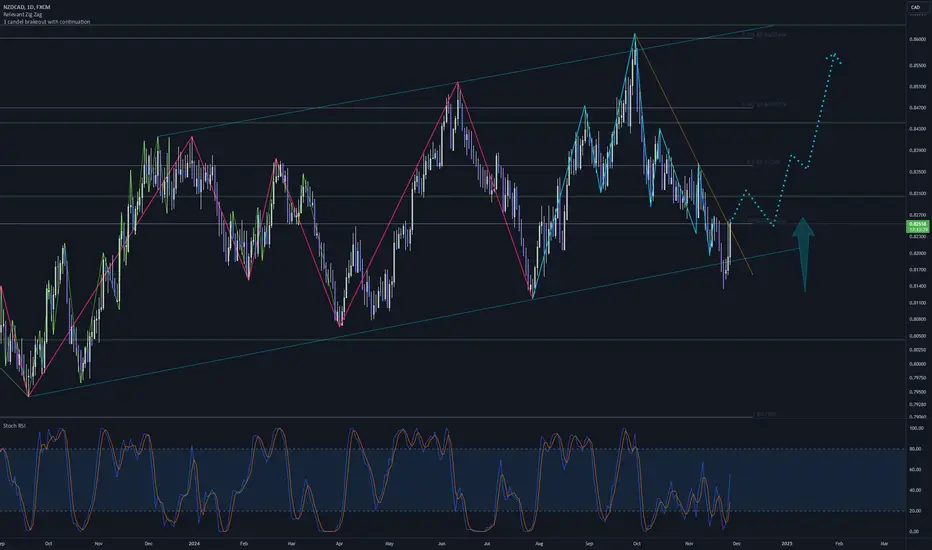Click the 0.82000 price axis label
Viewport: 932px width, 550px height.
[x=918, y=253]
